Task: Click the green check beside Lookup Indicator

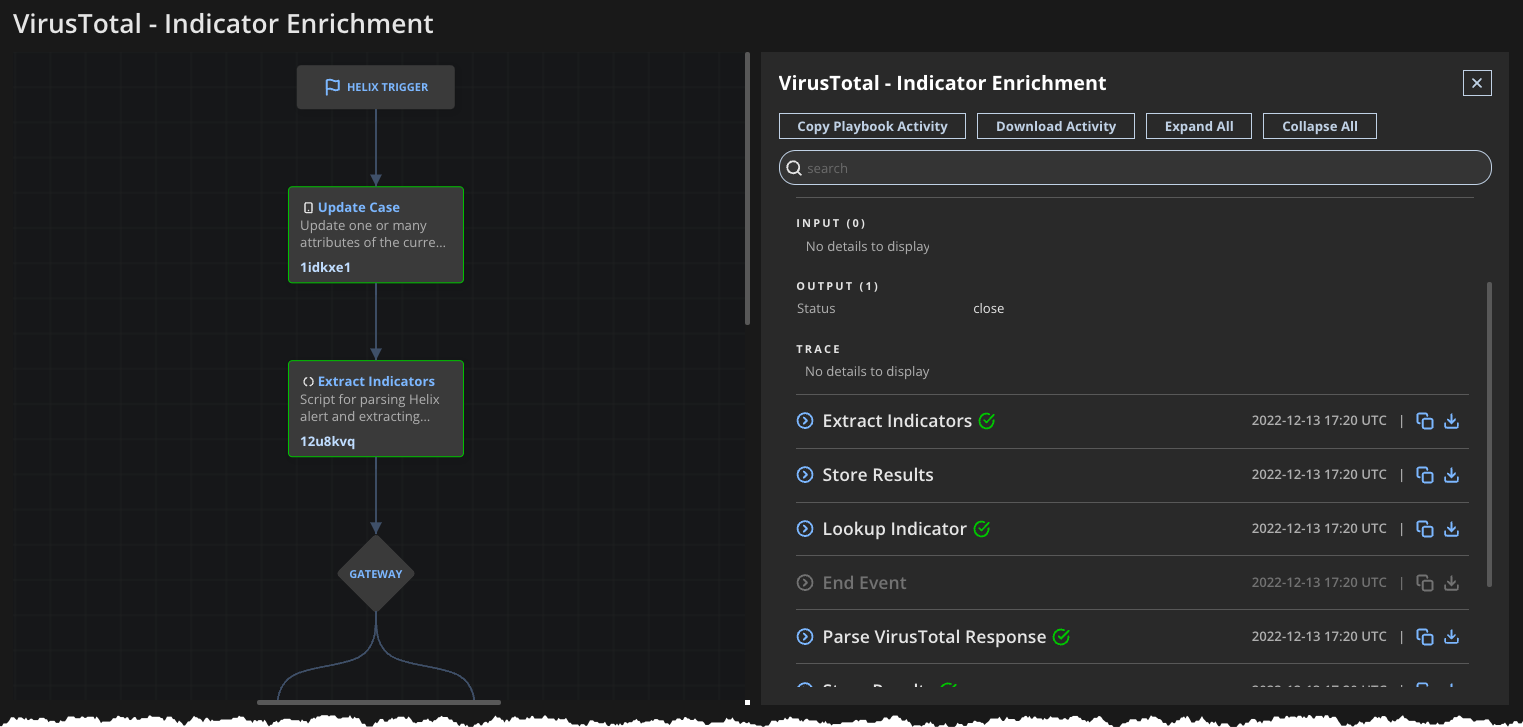Action: click(982, 529)
